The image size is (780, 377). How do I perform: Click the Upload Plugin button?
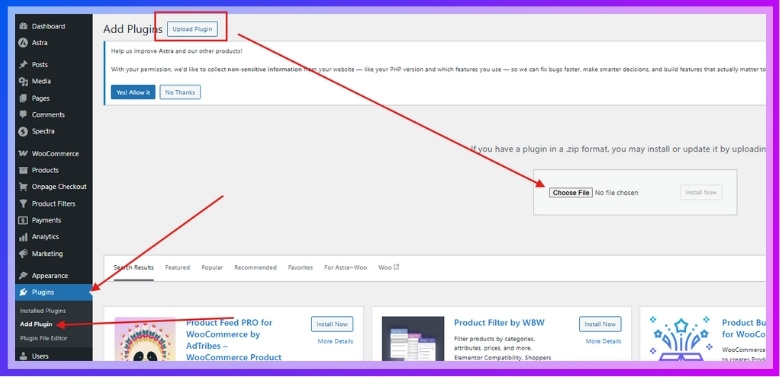click(x=192, y=29)
